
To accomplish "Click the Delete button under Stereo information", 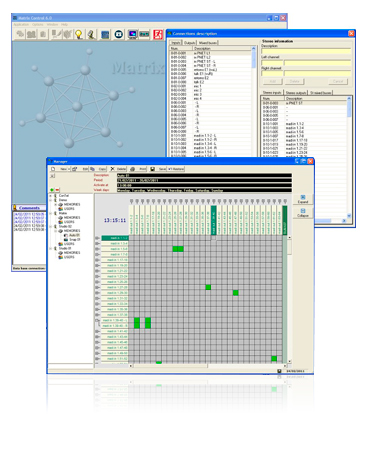I will 294,81.
